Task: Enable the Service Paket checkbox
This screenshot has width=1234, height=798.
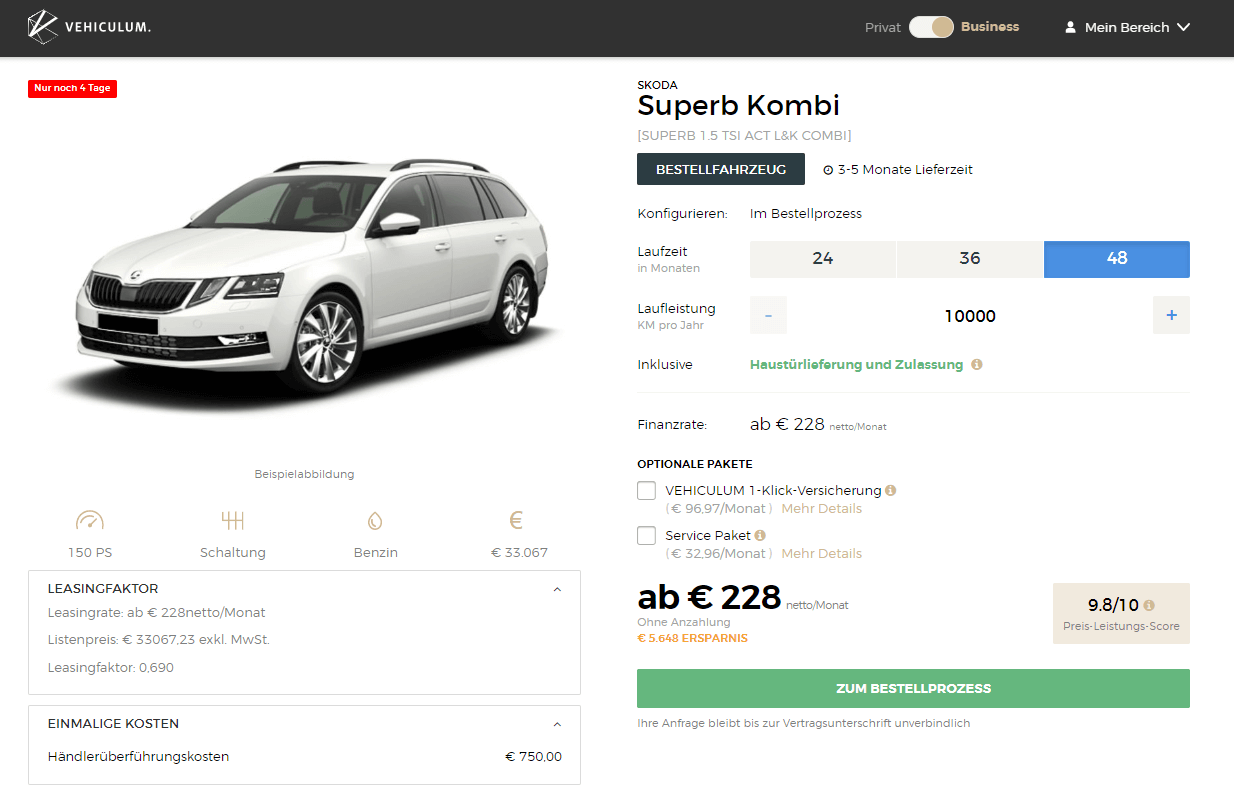Action: pos(647,536)
